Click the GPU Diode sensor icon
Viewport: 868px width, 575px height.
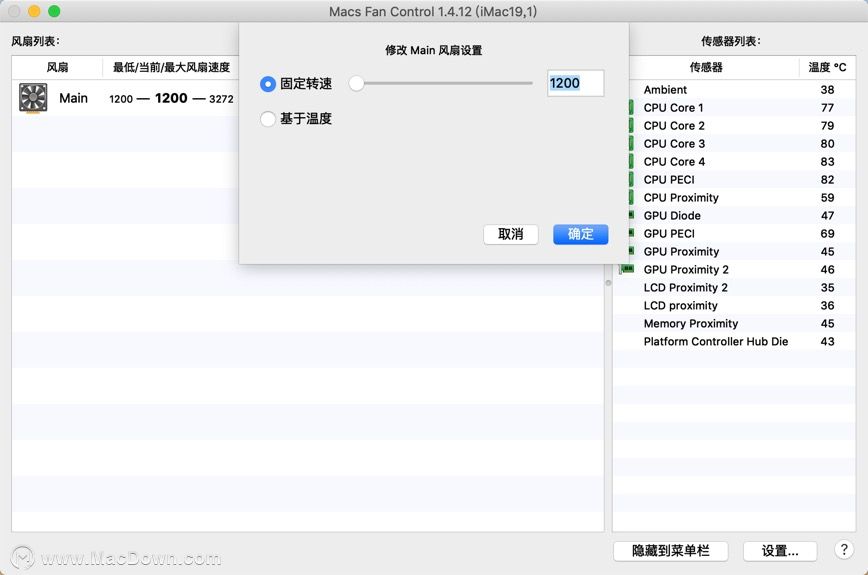631,215
